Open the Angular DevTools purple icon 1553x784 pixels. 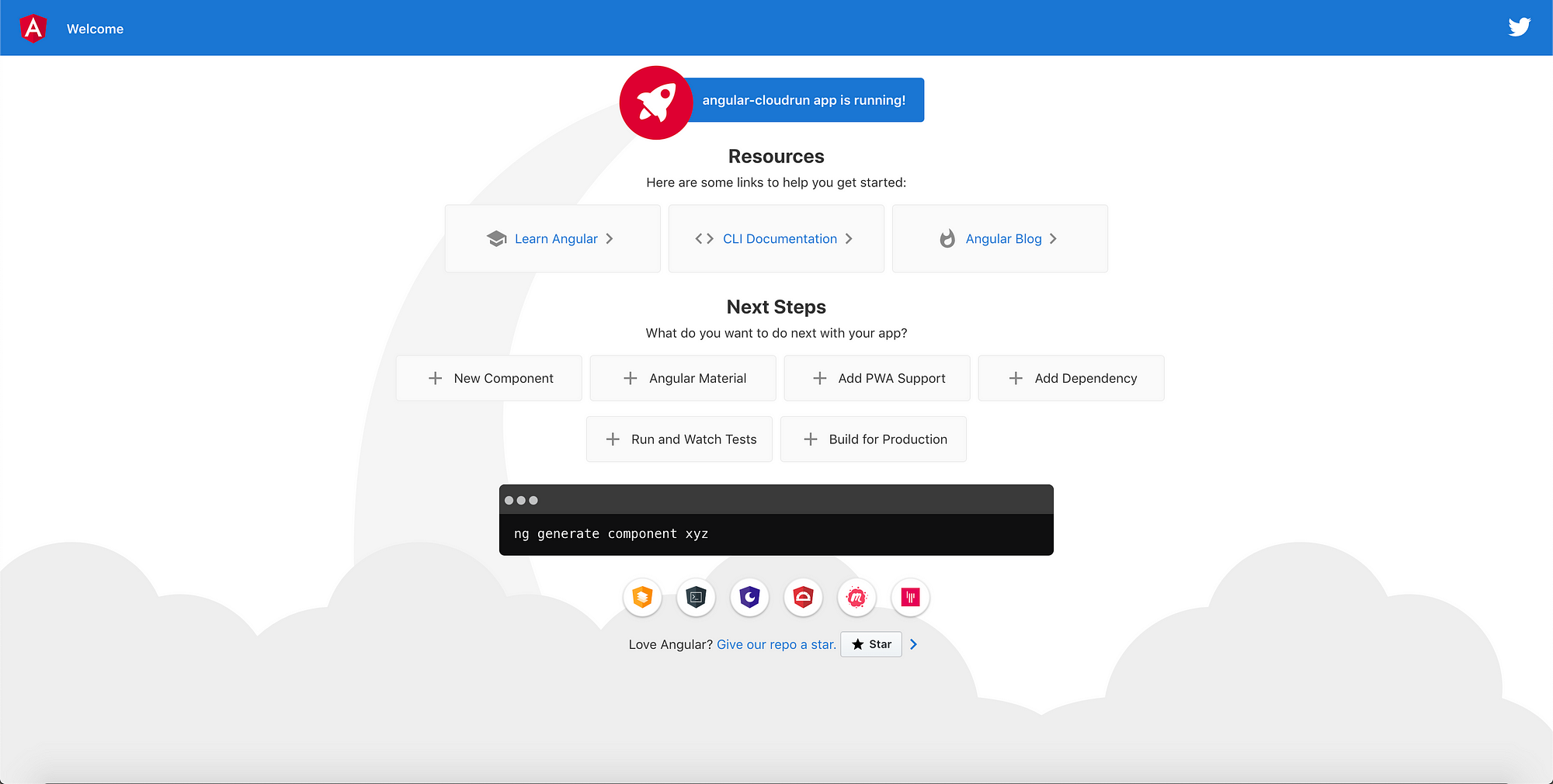tap(749, 598)
